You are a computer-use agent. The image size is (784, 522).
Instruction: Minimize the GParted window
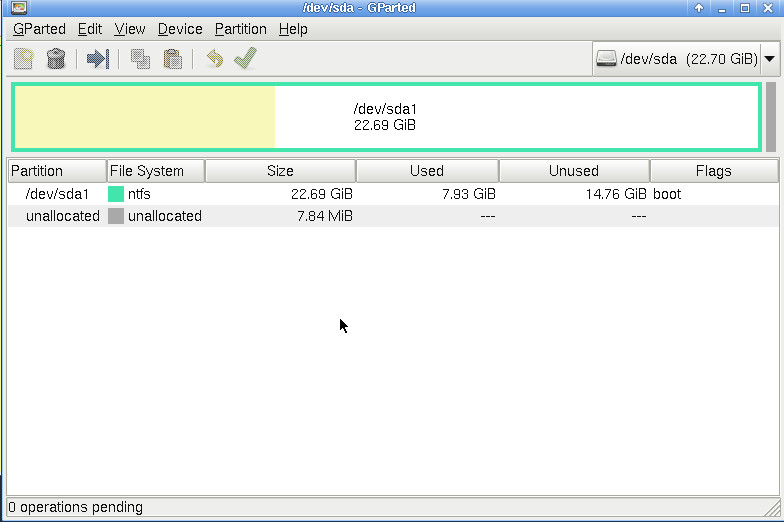pos(722,8)
